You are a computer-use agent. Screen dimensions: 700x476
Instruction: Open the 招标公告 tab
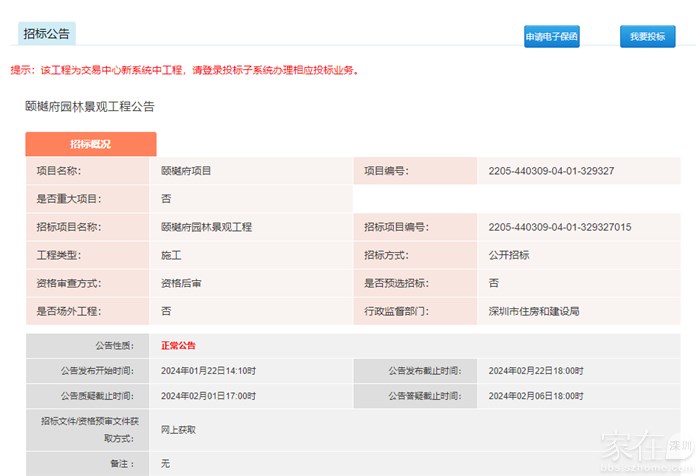coord(46,34)
